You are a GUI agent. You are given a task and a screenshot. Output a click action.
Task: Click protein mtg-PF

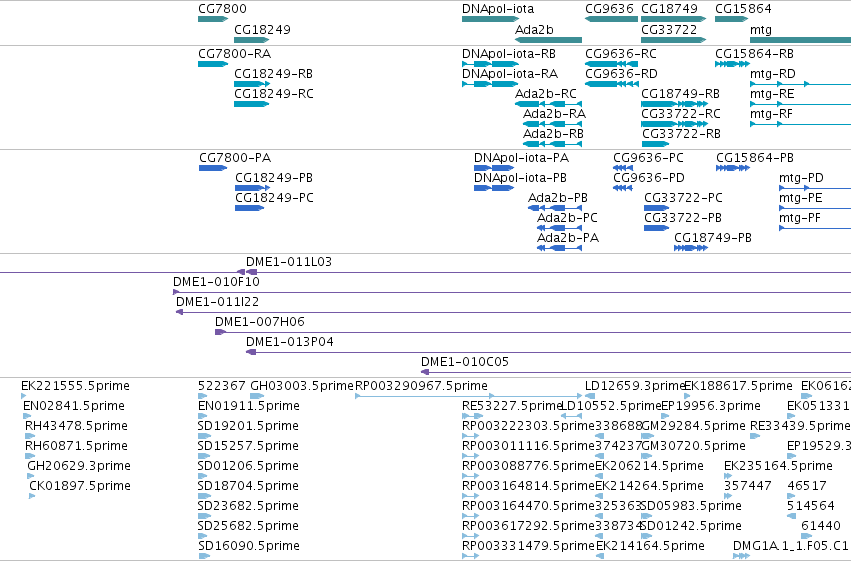pyautogui.click(x=815, y=228)
